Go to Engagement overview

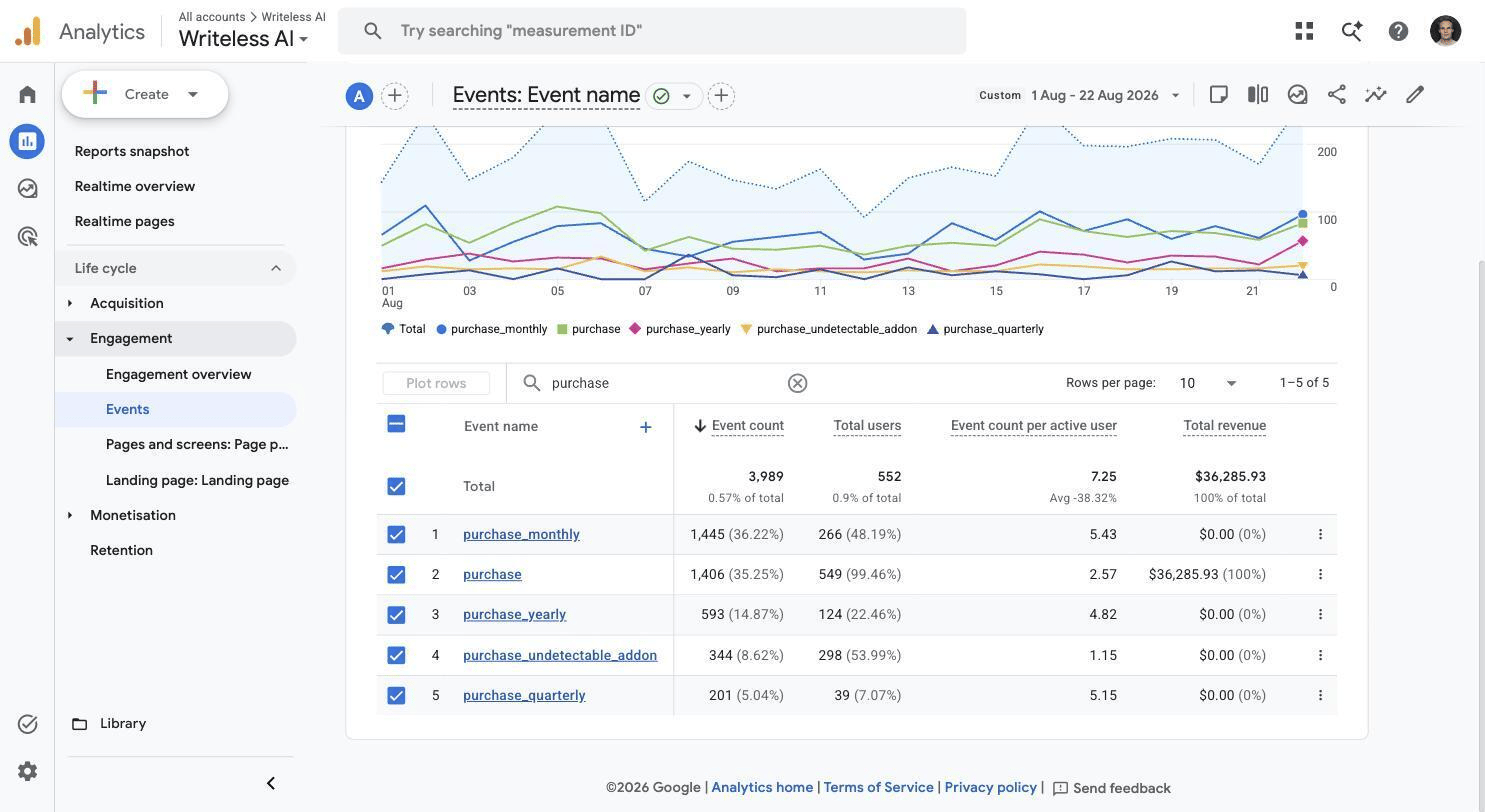point(179,374)
